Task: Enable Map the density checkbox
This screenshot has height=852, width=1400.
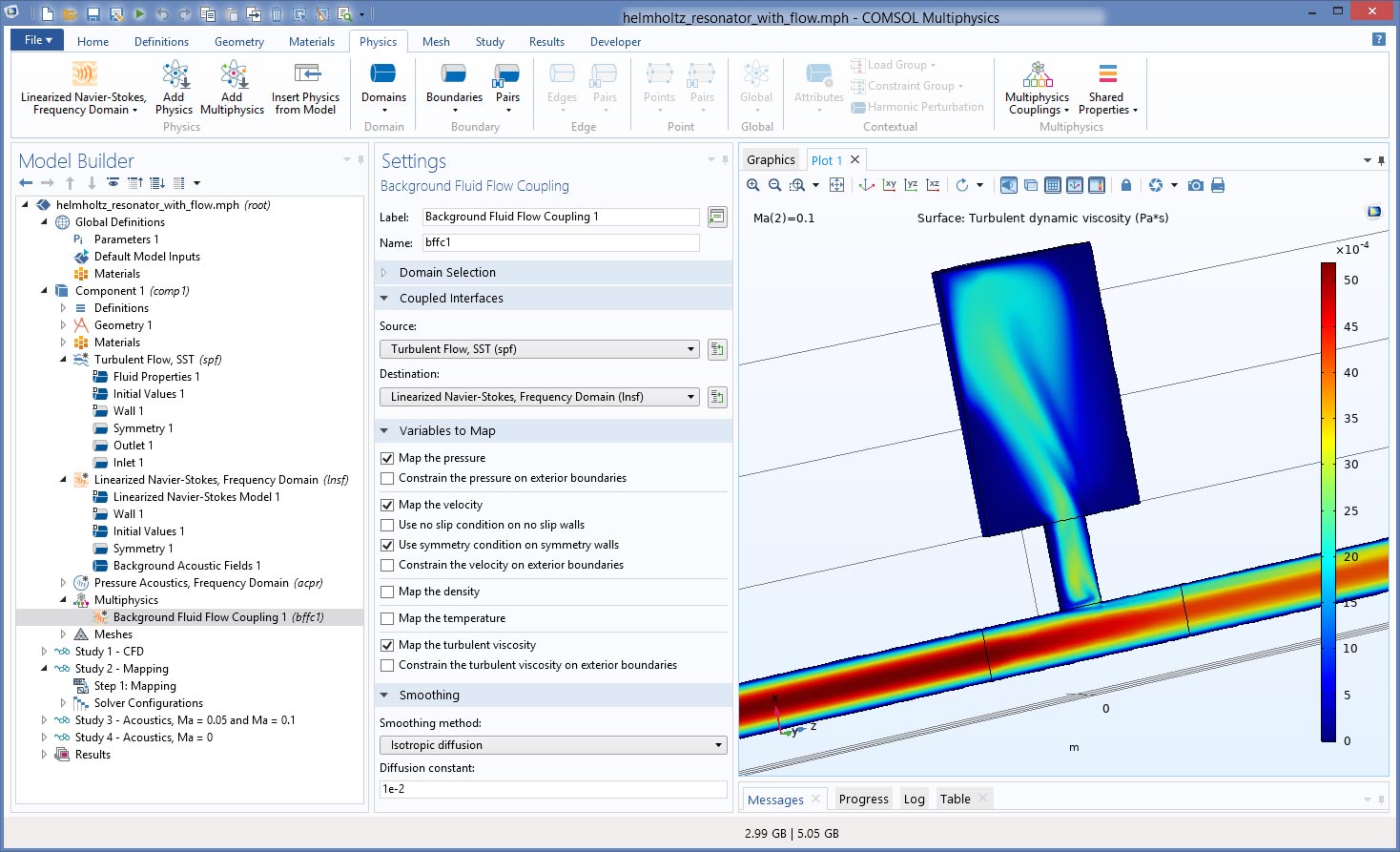Action: pyautogui.click(x=387, y=592)
